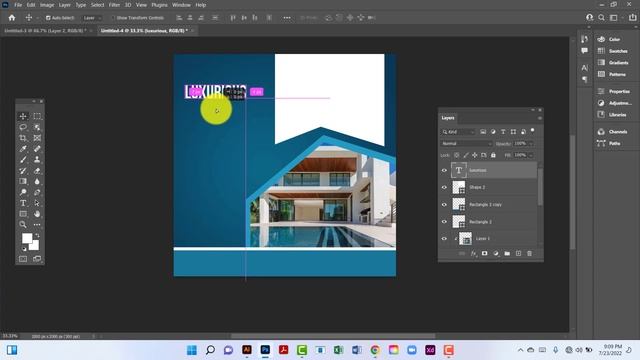The image size is (640, 360).
Task: Open Edit Toolbar three-dots menu
Action: pyautogui.click(x=37, y=224)
